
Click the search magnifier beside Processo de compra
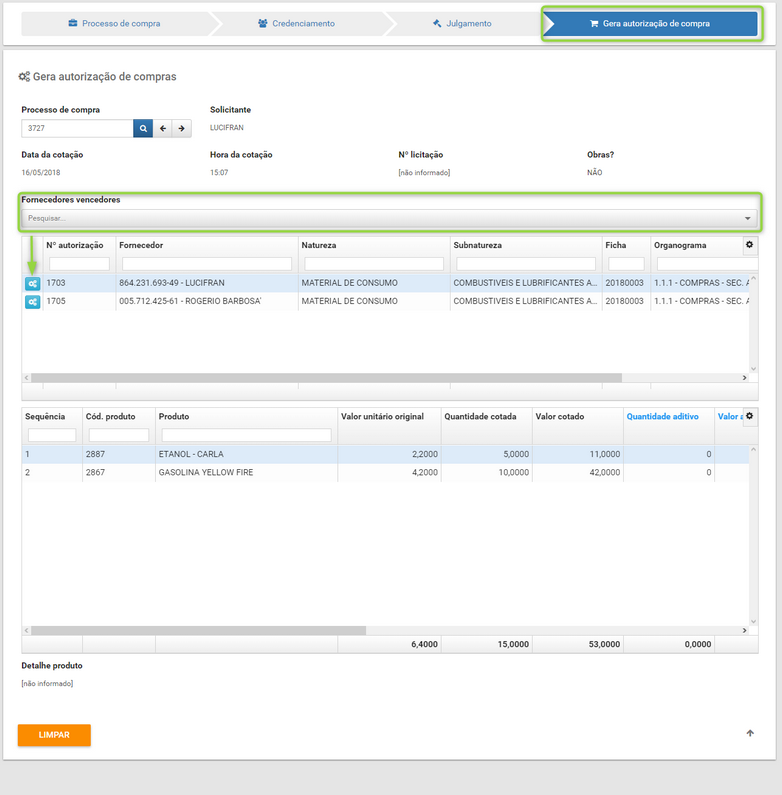tap(143, 128)
